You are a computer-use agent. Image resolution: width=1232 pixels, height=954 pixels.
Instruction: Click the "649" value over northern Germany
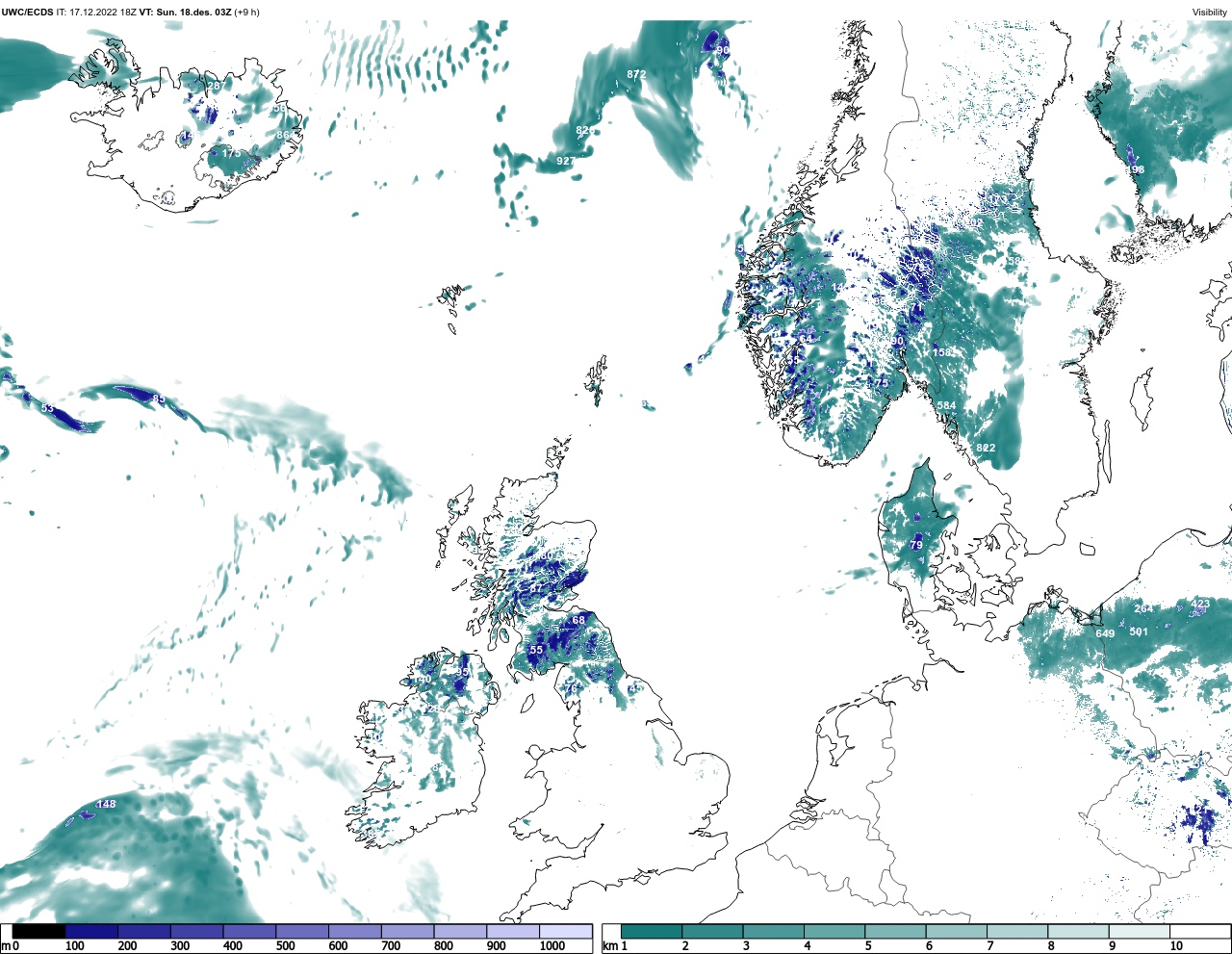(x=1105, y=633)
